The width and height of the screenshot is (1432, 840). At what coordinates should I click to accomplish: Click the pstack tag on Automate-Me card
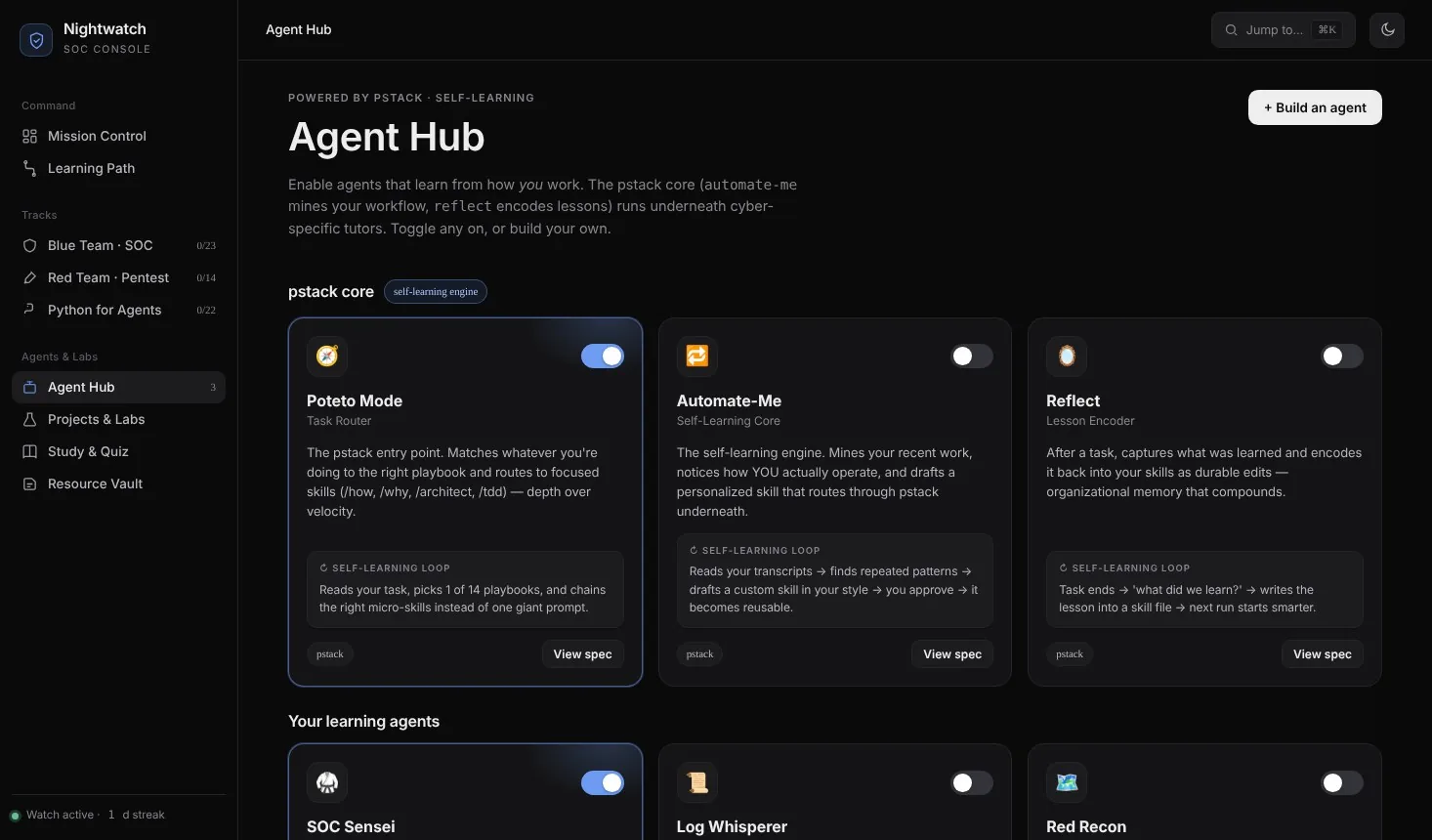pos(699,653)
